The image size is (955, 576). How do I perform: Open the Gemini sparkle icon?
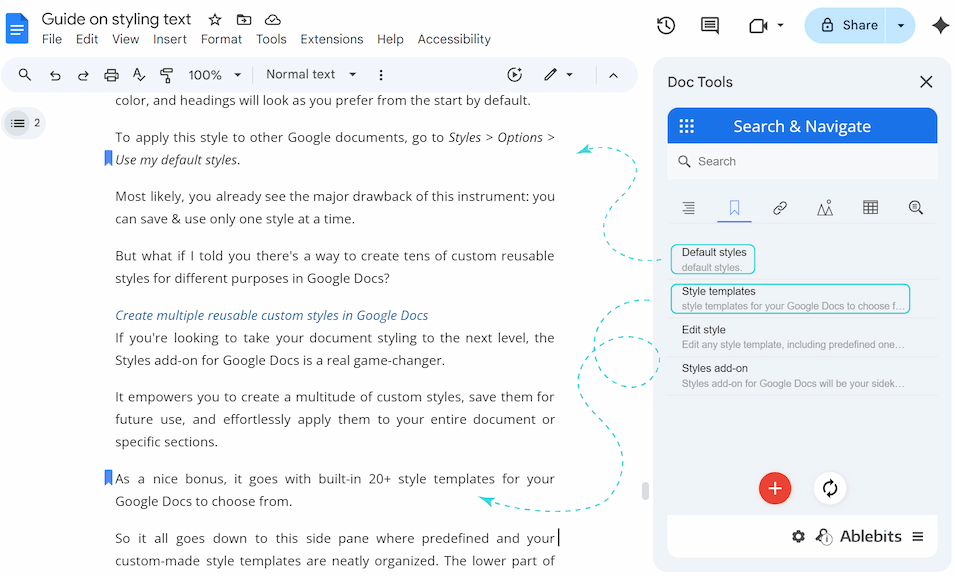pyautogui.click(x=940, y=26)
